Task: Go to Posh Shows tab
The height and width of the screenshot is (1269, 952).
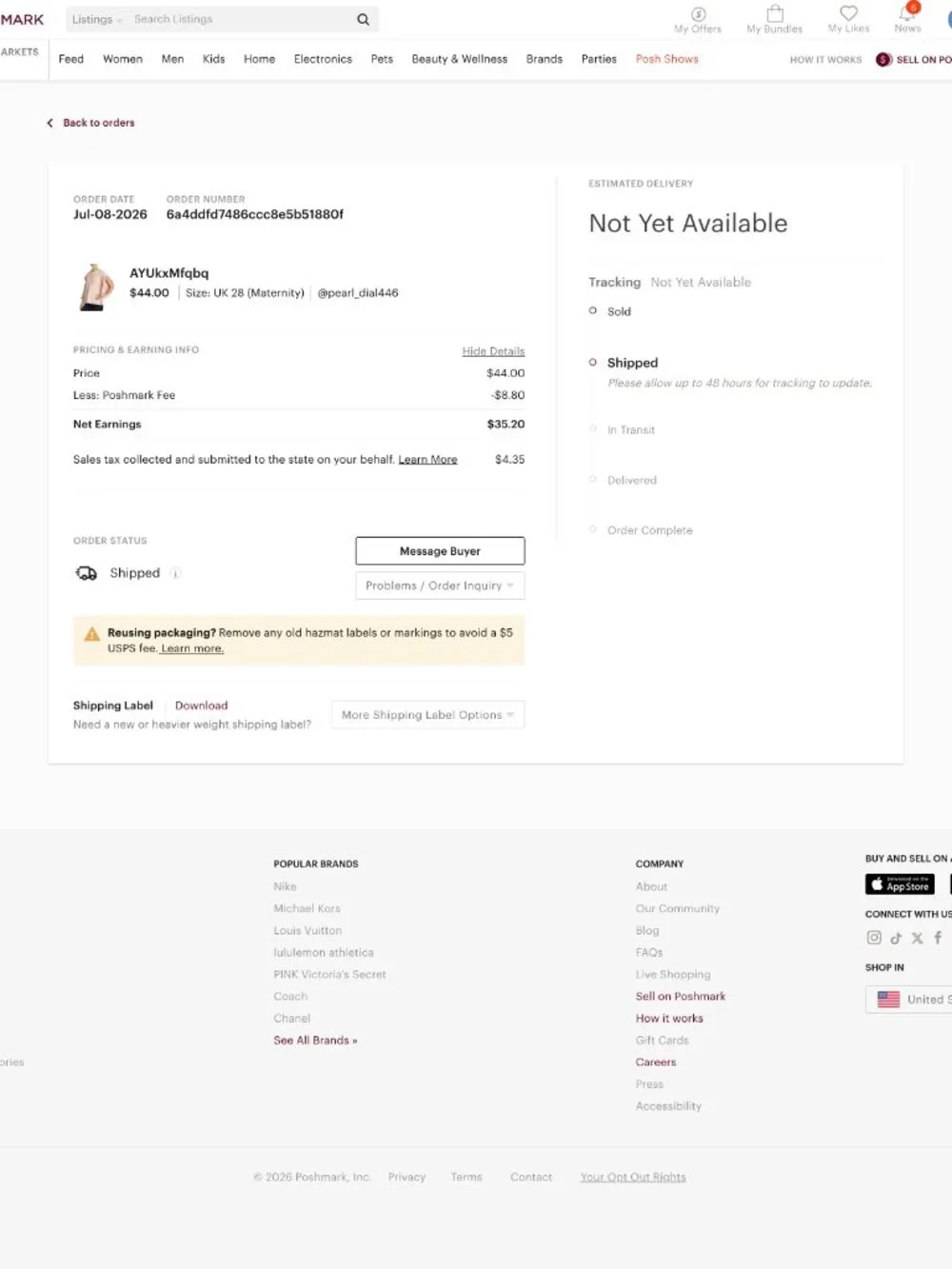Action: [666, 59]
